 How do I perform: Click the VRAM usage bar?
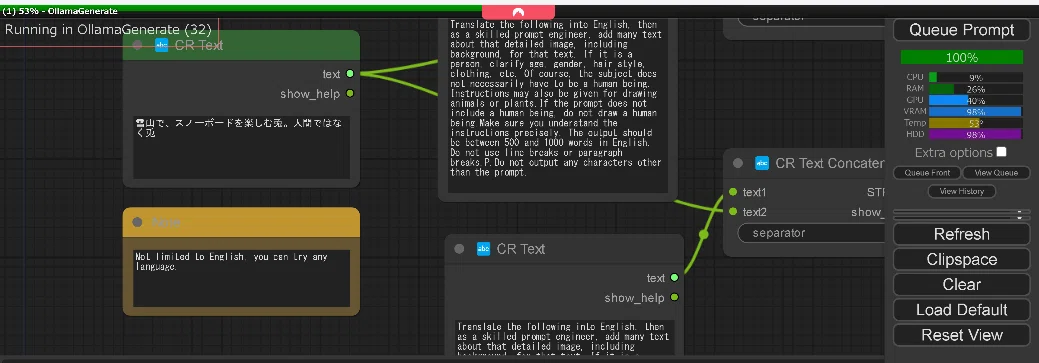975,111
